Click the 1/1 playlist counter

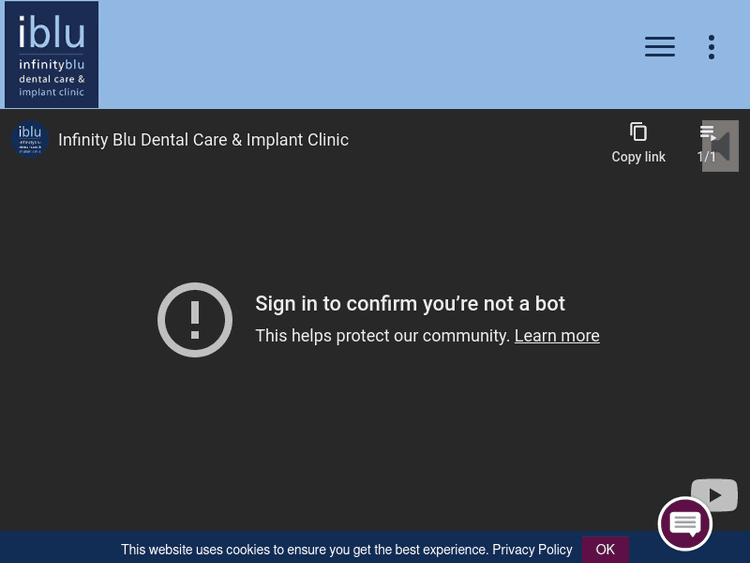pyautogui.click(x=704, y=158)
